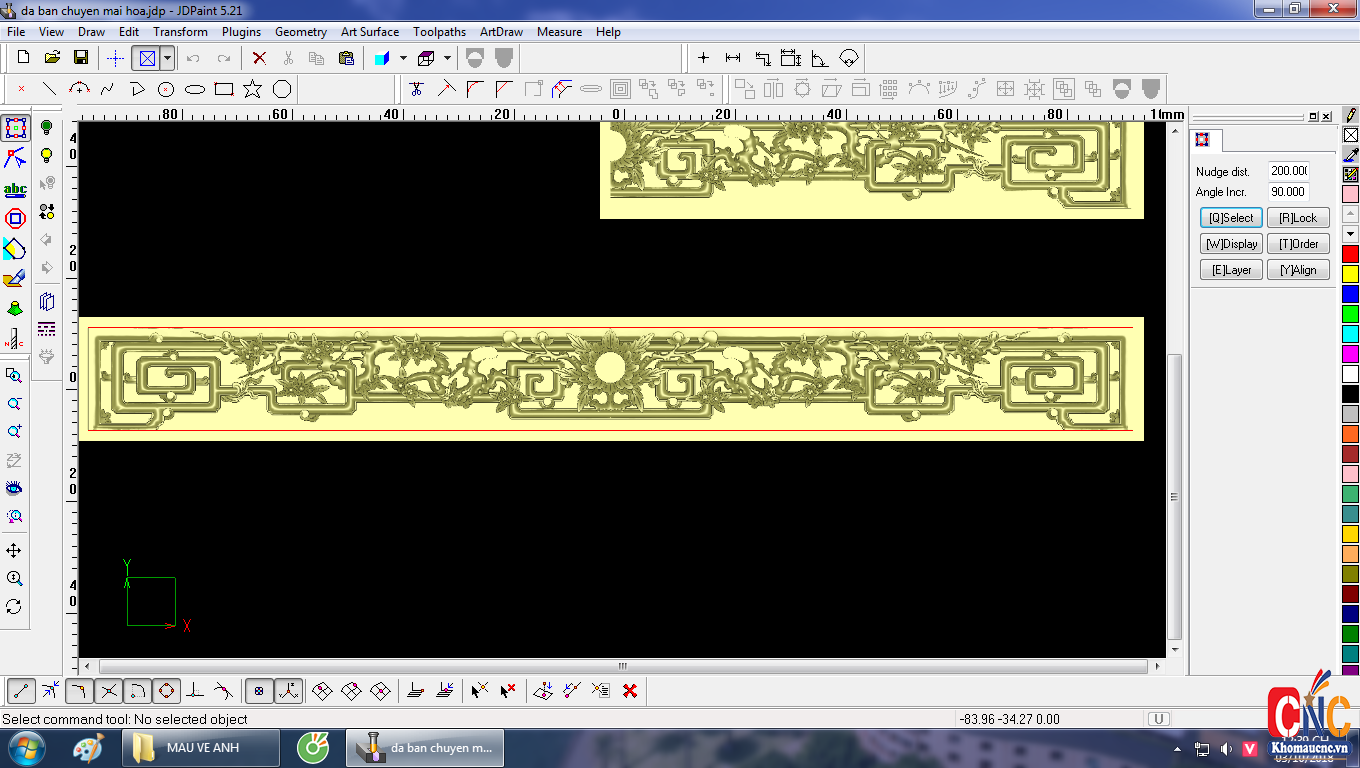The width and height of the screenshot is (1360, 768).
Task: Click the Open folder icon
Action: (52, 58)
